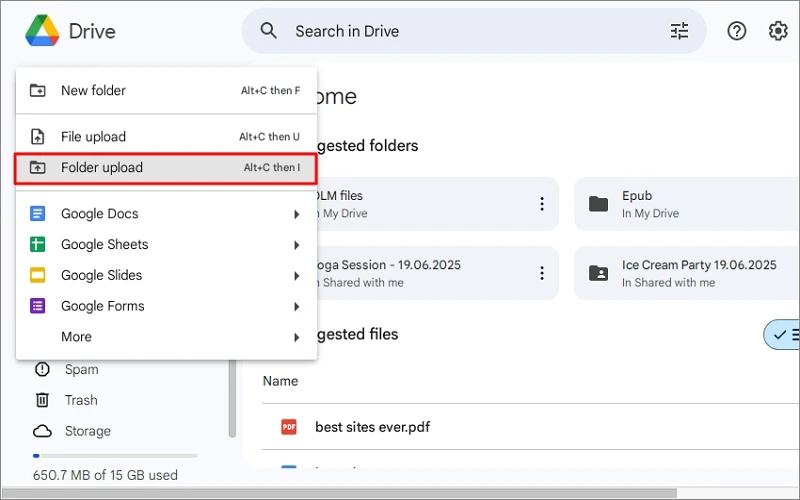Select New folder menu entry
800x500 pixels.
[166, 90]
